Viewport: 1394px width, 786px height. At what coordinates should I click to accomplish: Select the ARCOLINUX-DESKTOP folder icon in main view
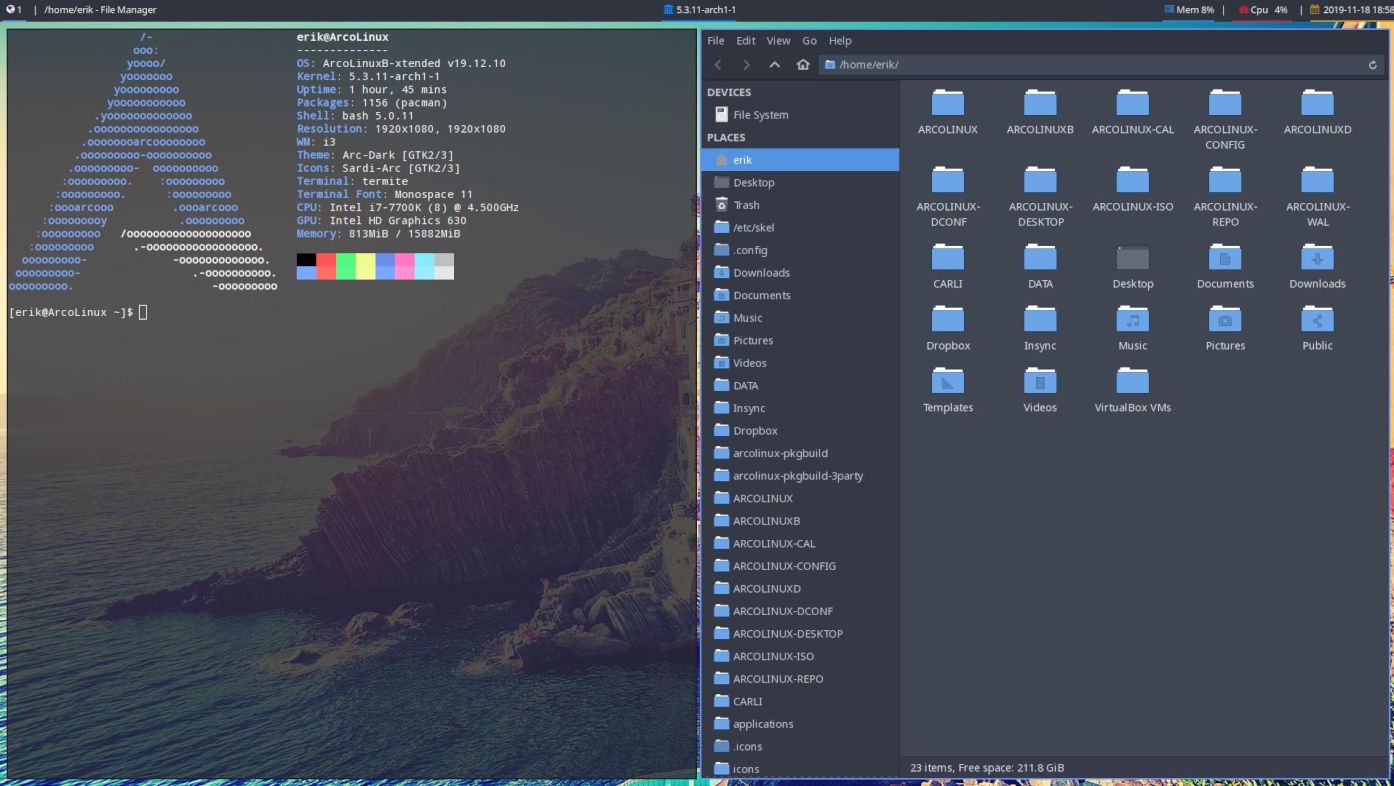click(x=1040, y=179)
